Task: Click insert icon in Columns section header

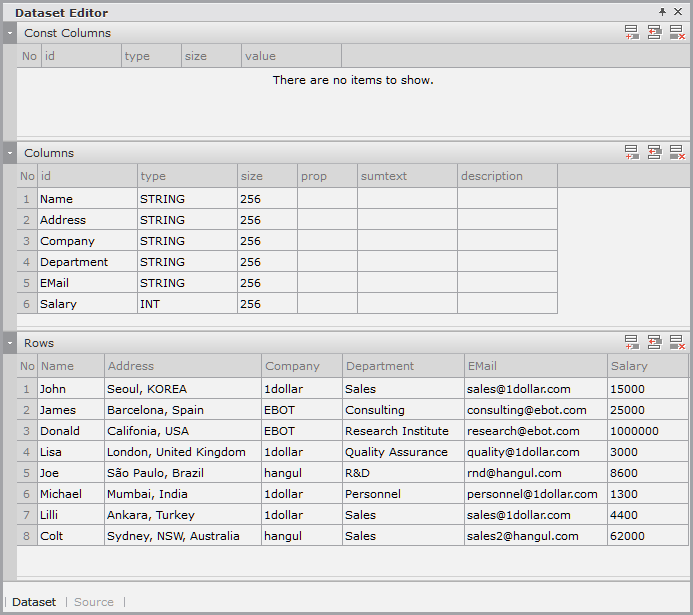Action: [x=654, y=153]
